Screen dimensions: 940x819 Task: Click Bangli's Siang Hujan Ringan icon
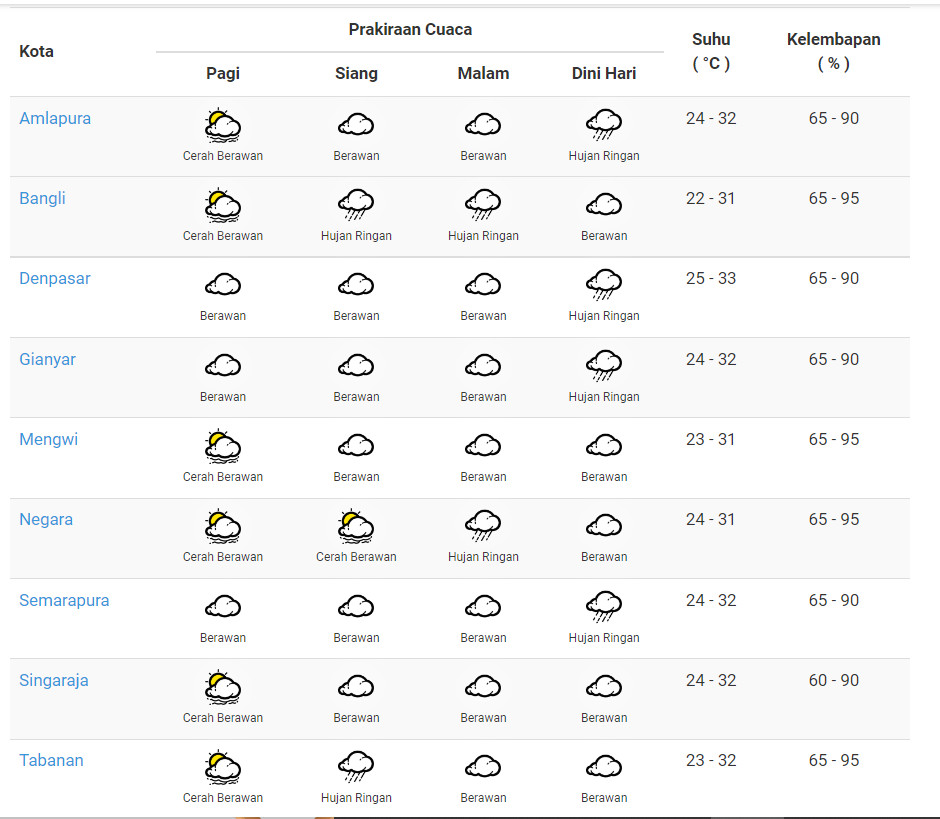[356, 205]
